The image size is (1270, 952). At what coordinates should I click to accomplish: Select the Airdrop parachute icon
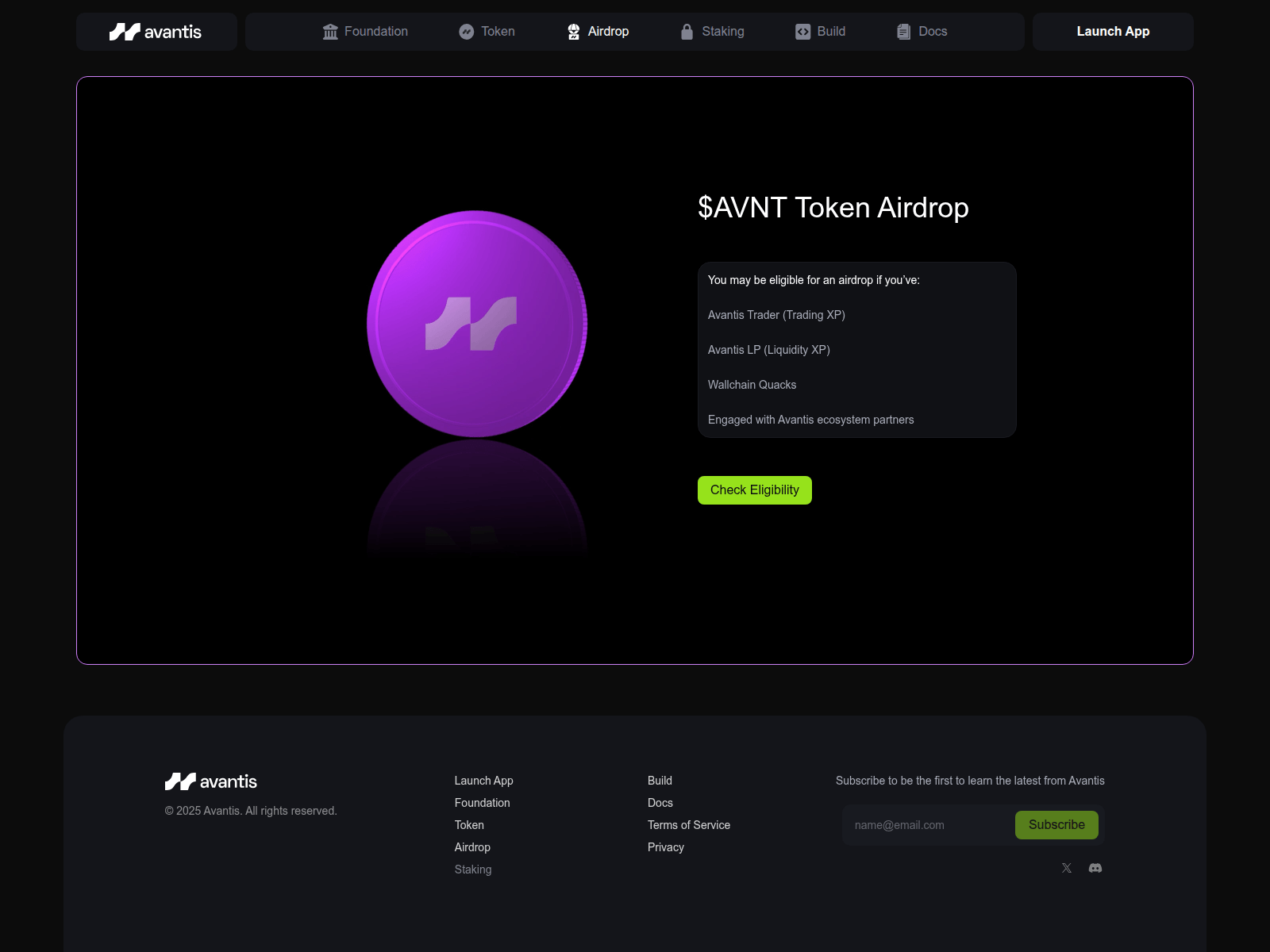(573, 32)
